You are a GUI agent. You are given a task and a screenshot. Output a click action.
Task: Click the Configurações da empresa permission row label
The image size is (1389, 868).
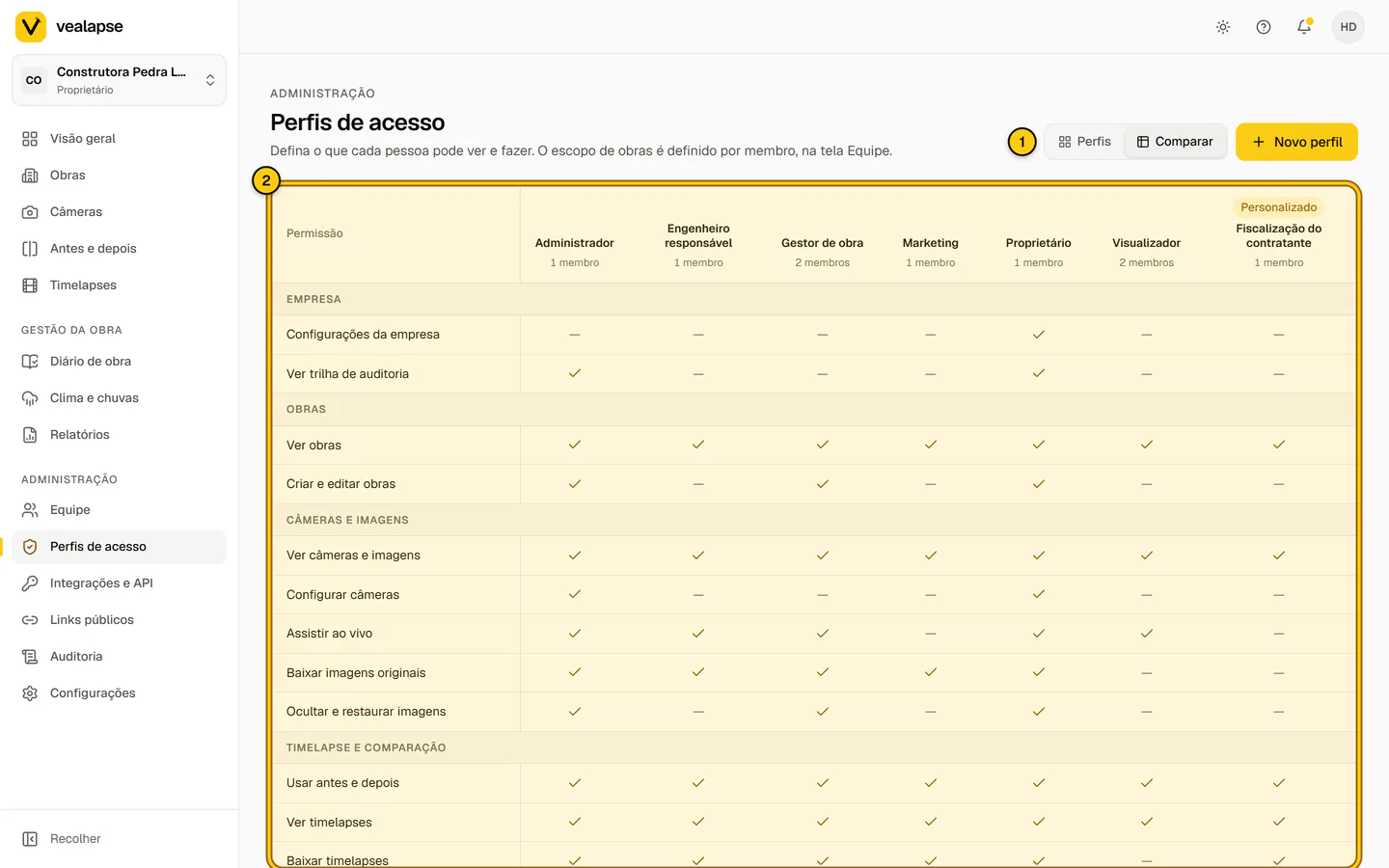pyautogui.click(x=363, y=335)
